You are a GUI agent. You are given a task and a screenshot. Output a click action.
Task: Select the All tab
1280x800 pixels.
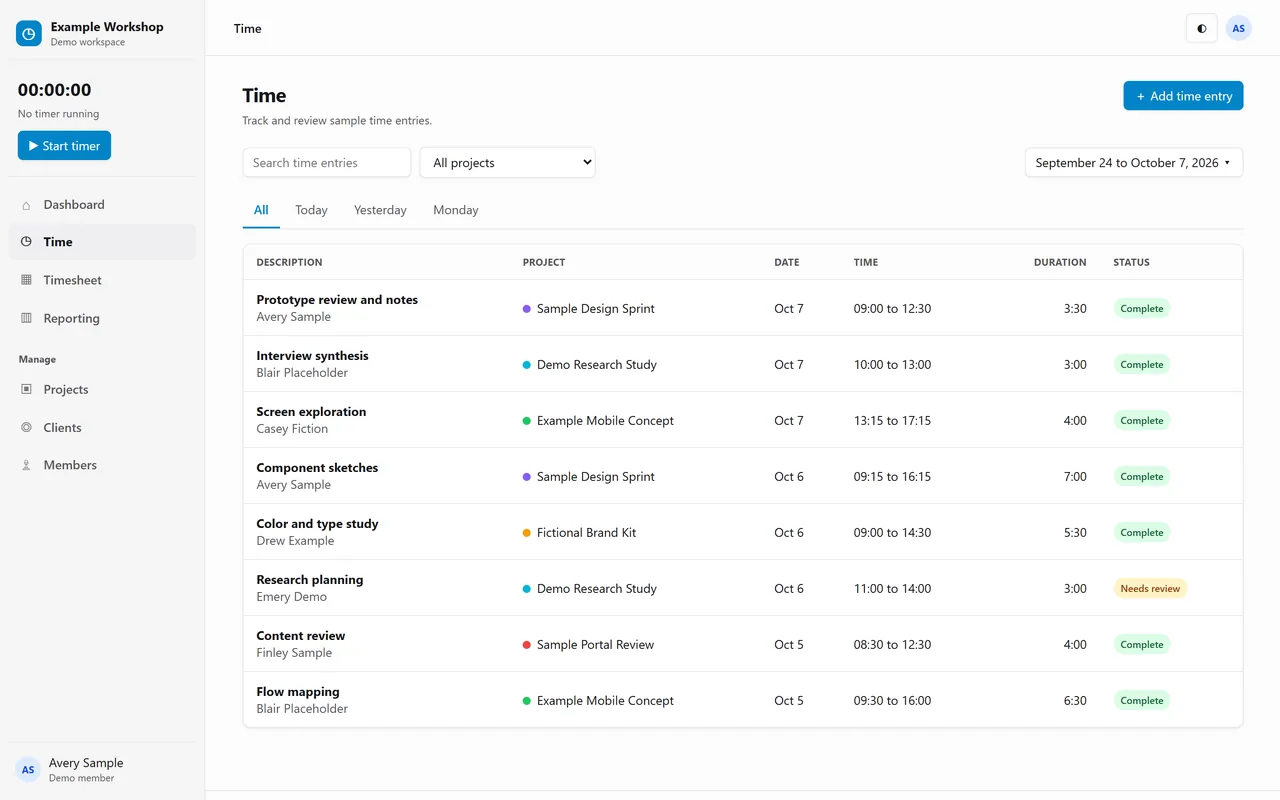click(x=261, y=210)
